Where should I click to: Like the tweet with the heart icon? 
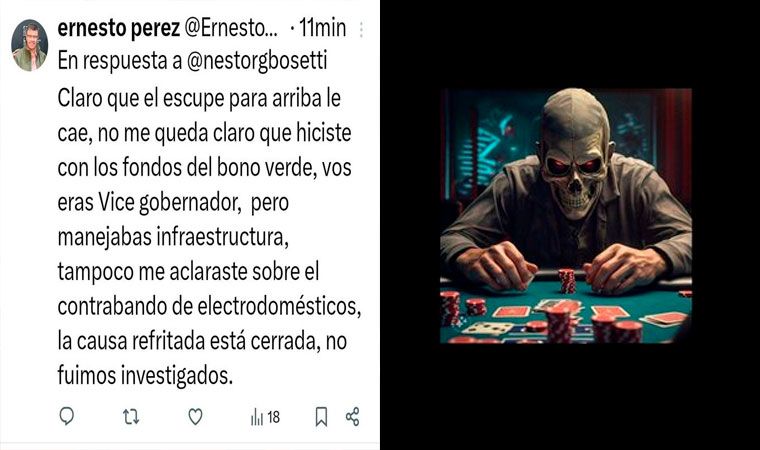coord(195,417)
